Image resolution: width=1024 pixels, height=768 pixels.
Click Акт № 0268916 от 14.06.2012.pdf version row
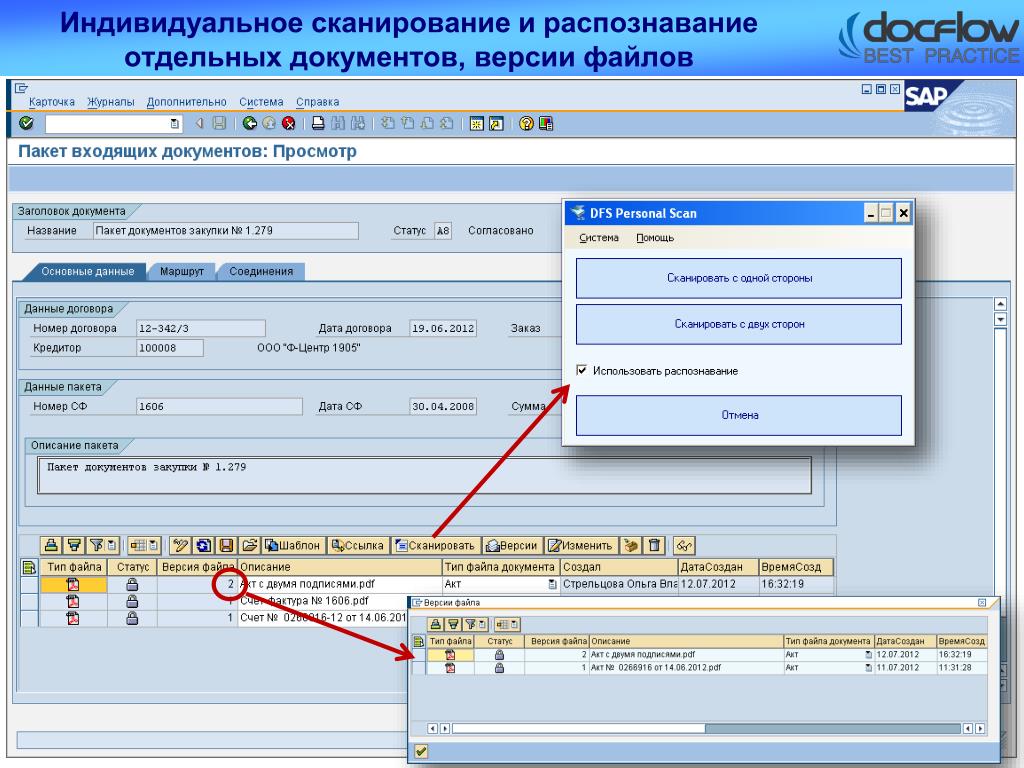coord(686,668)
